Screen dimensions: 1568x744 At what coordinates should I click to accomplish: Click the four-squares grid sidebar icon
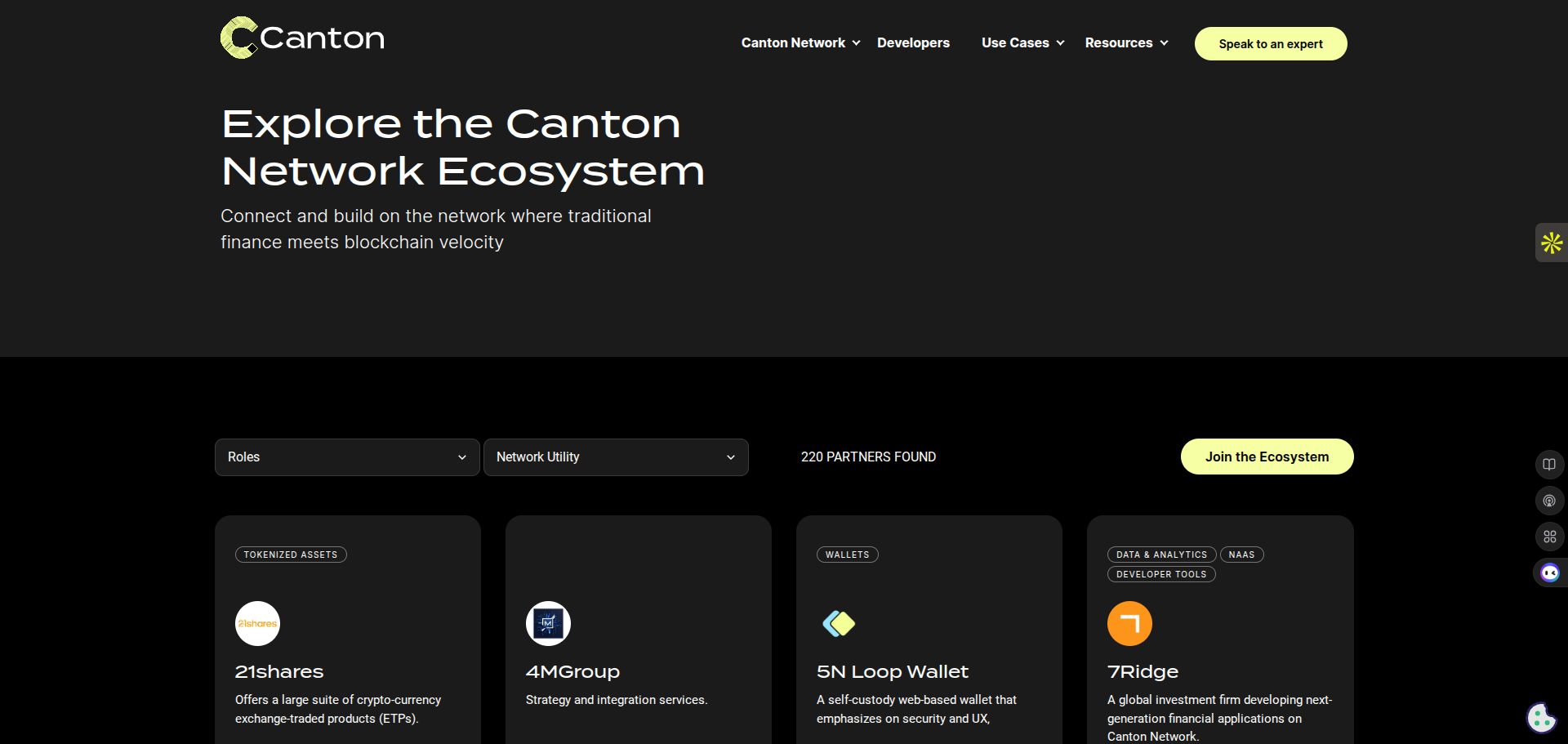[x=1549, y=537]
